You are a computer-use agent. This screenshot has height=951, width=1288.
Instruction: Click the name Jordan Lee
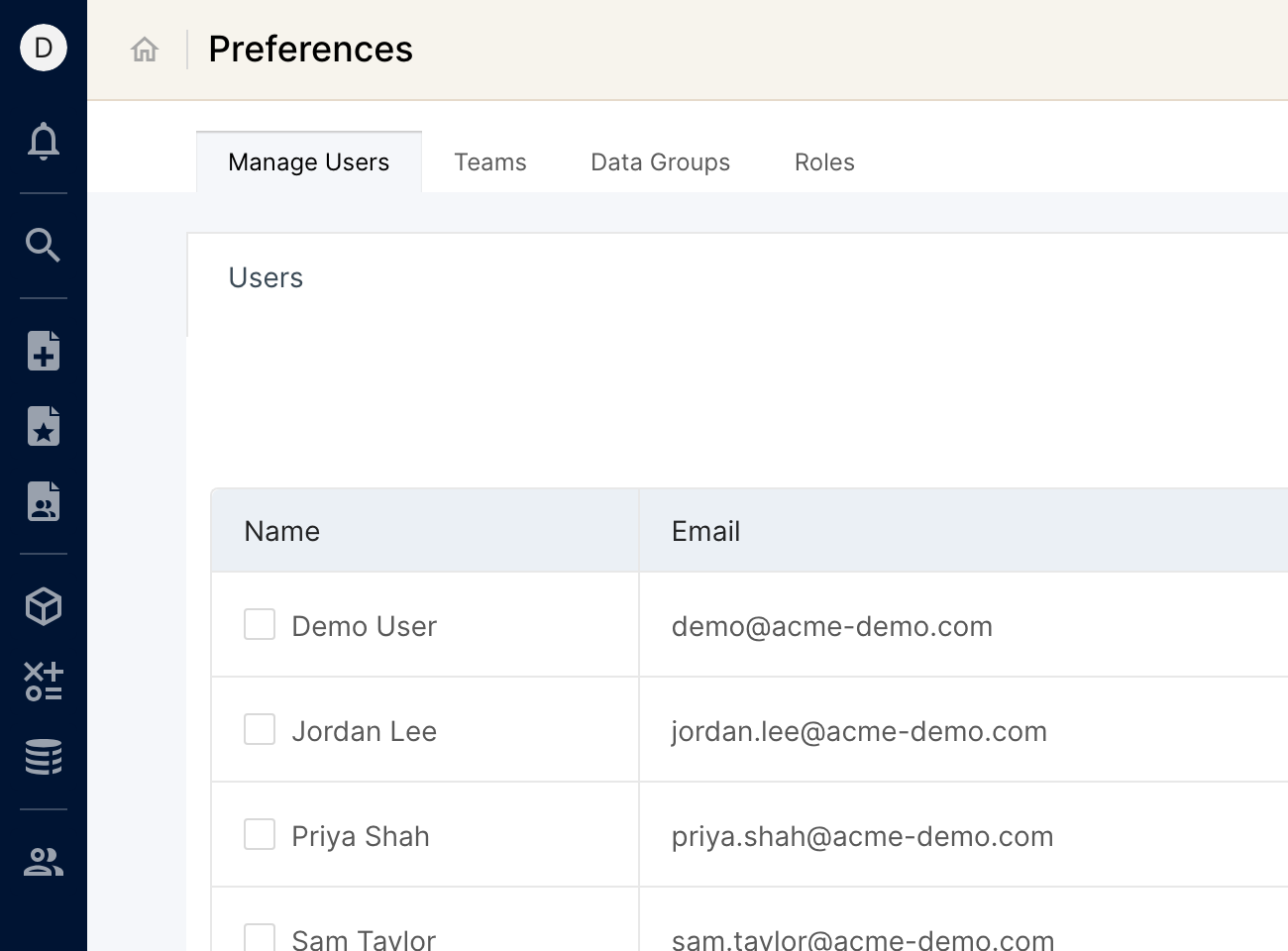point(364,731)
